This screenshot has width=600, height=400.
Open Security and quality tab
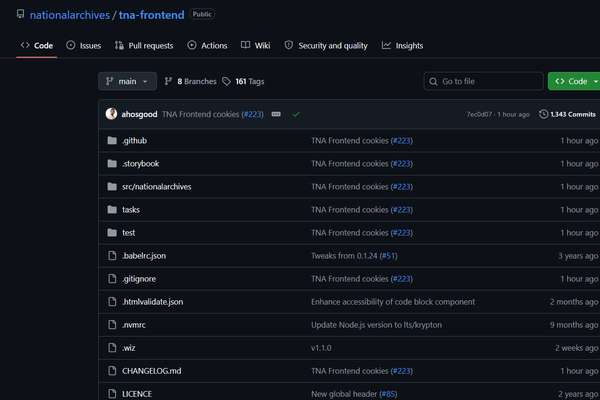coord(326,46)
